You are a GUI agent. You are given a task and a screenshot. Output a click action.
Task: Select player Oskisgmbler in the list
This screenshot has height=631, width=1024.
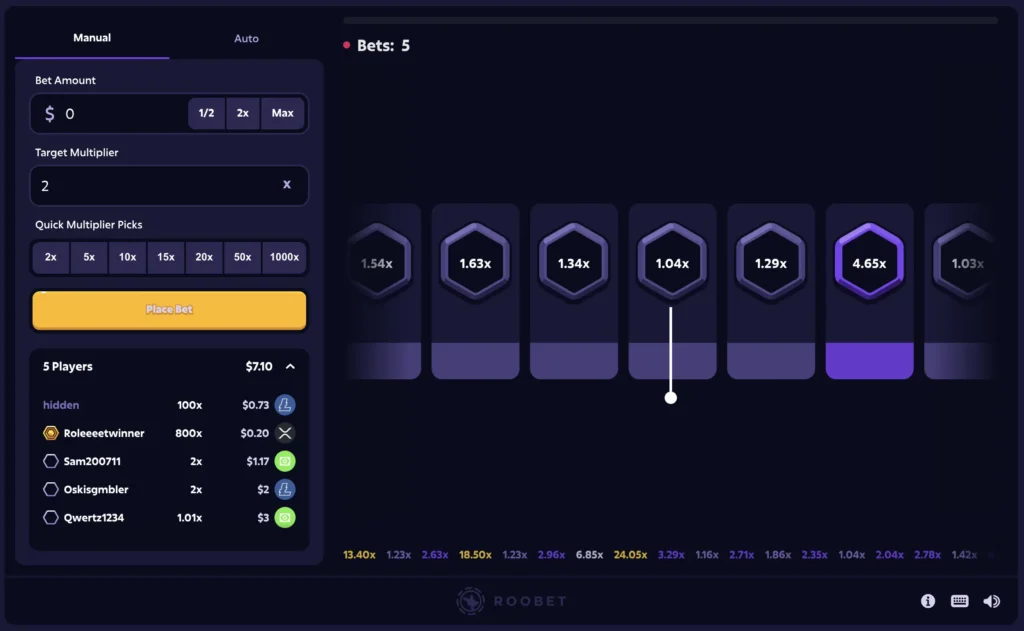(96, 489)
